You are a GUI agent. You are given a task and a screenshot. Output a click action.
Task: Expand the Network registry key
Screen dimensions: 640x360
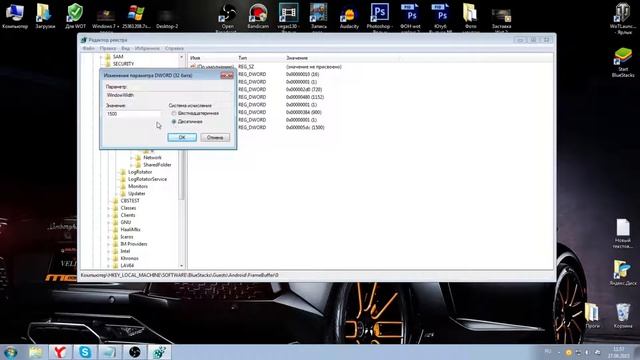point(131,158)
